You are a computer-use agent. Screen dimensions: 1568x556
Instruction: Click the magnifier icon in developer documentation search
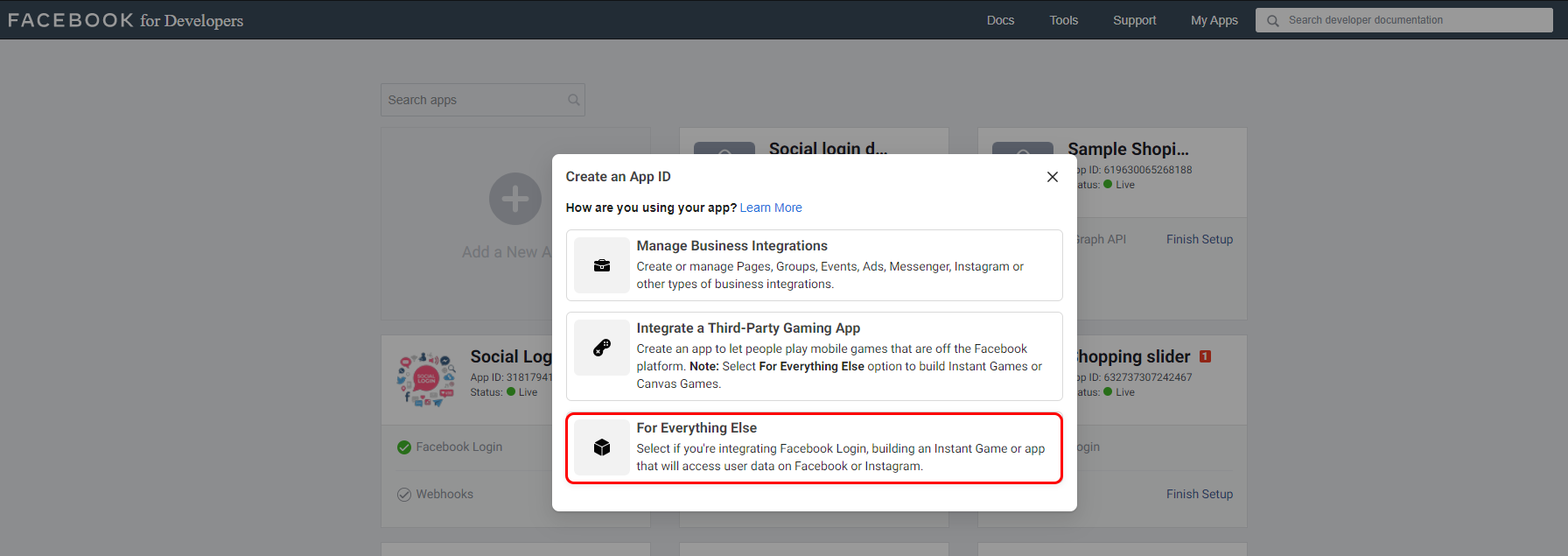click(x=1273, y=20)
